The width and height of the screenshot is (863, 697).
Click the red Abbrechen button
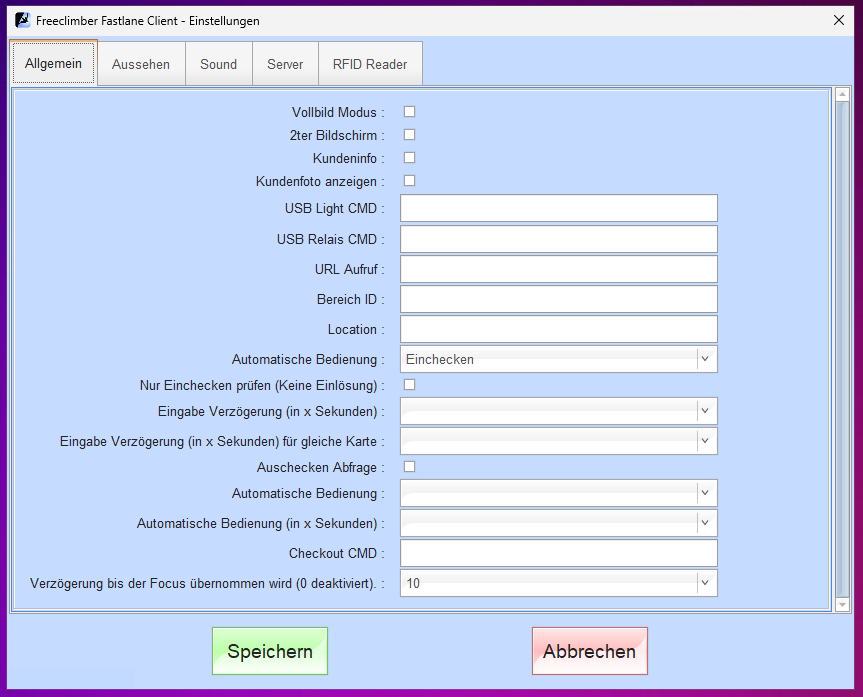(x=589, y=651)
